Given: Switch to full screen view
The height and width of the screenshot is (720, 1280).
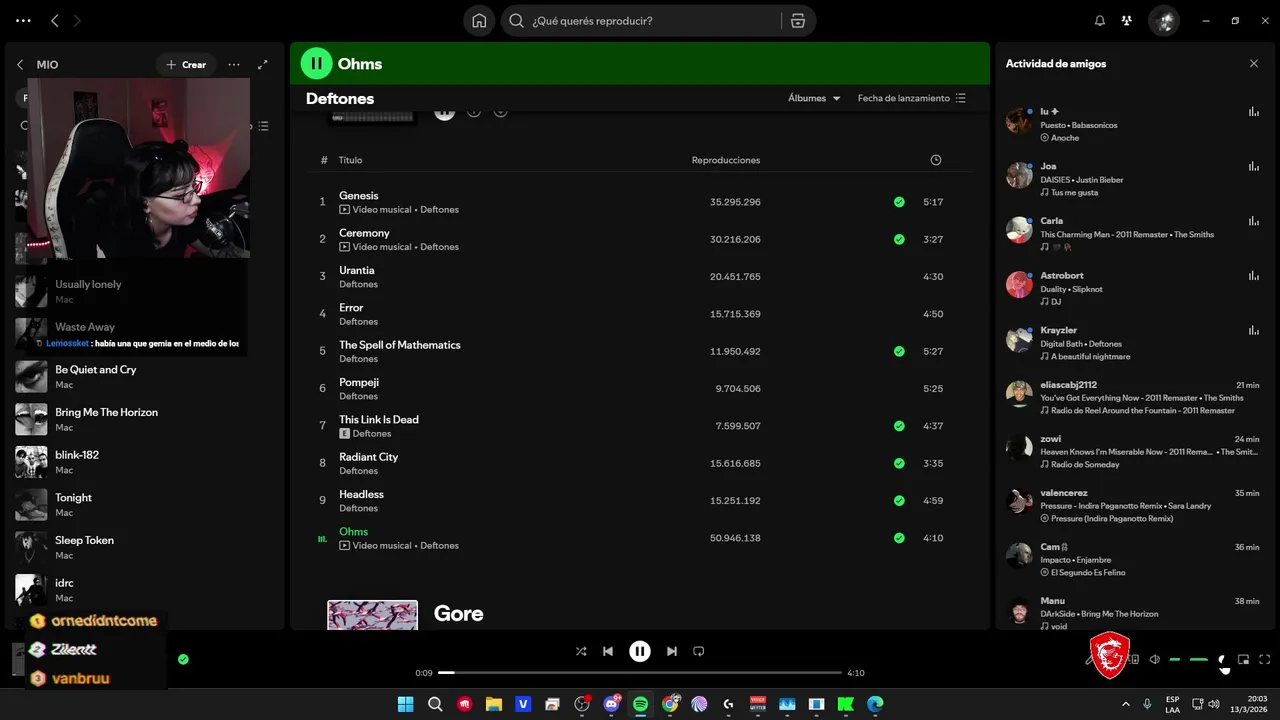Looking at the screenshot, I should [1265, 659].
